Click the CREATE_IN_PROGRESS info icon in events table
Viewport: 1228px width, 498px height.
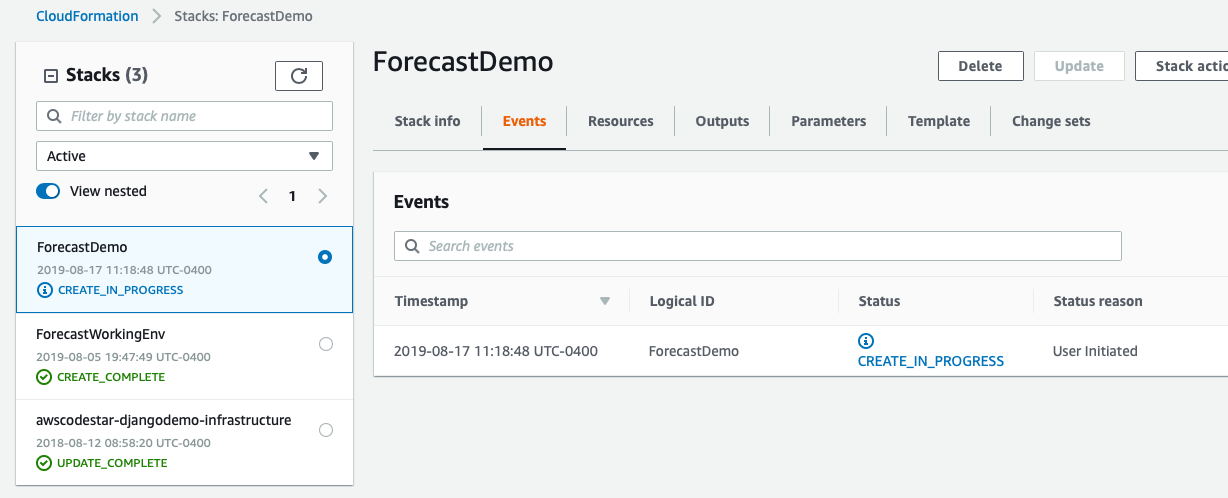(866, 341)
